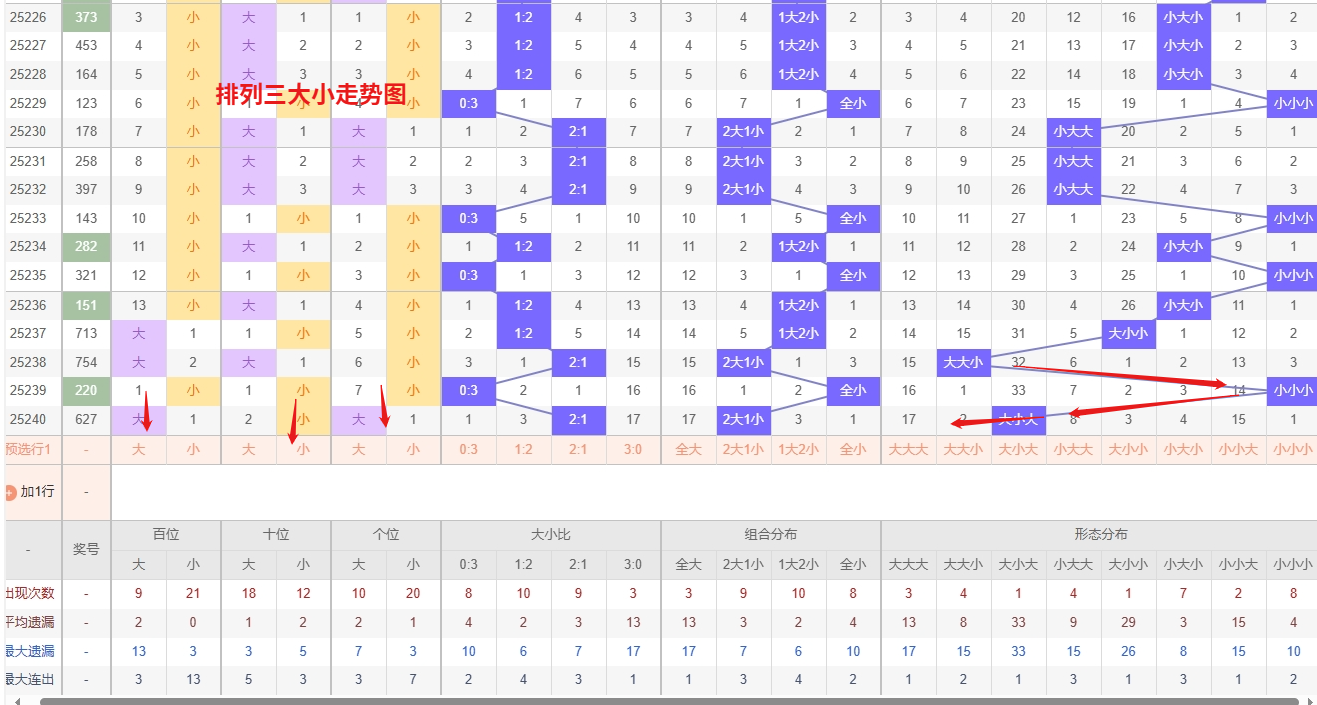Select 2大1小 in the 预选行1 row

tap(743, 450)
